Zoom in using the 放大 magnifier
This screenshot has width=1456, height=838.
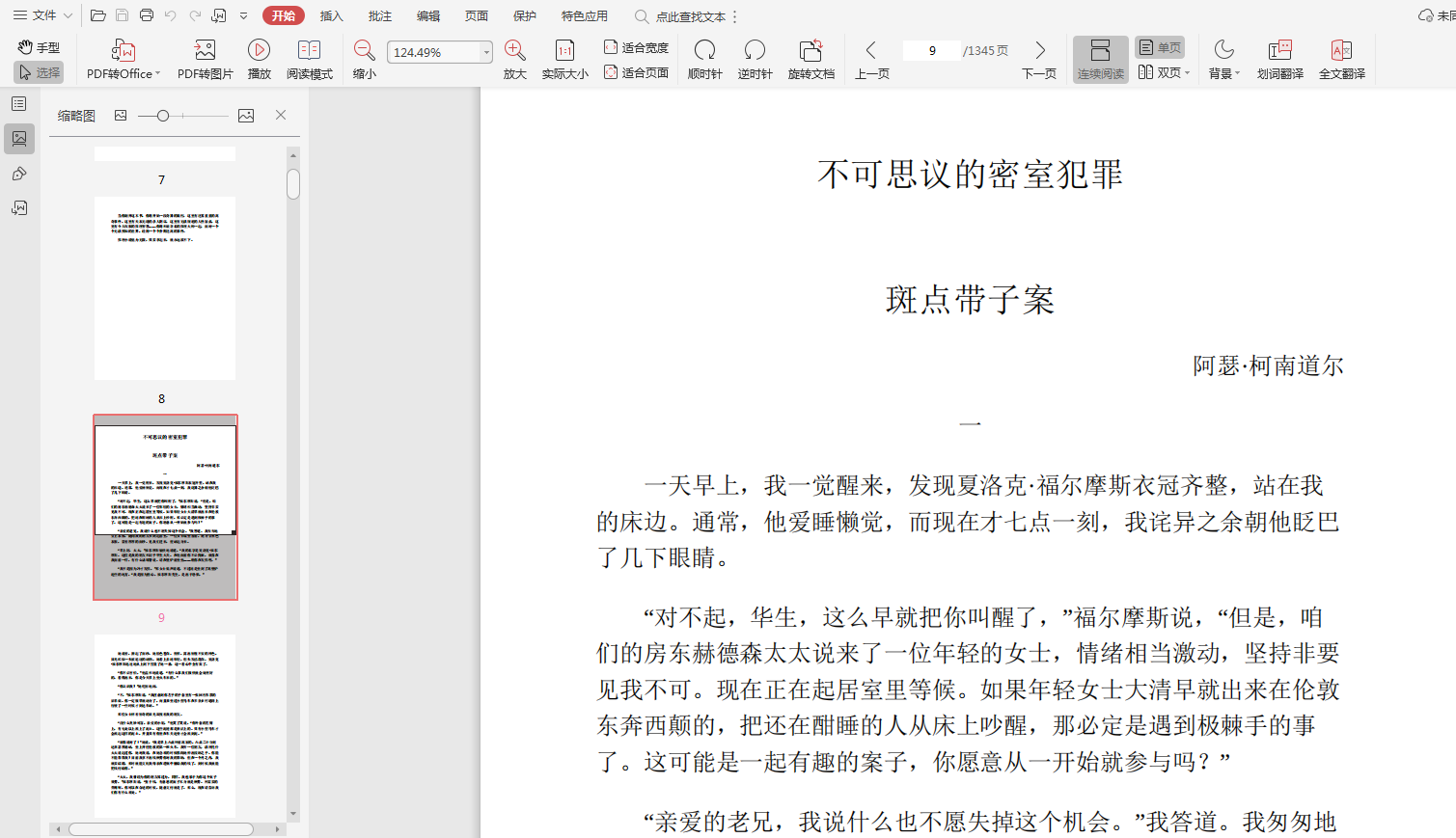pyautogui.click(x=515, y=59)
